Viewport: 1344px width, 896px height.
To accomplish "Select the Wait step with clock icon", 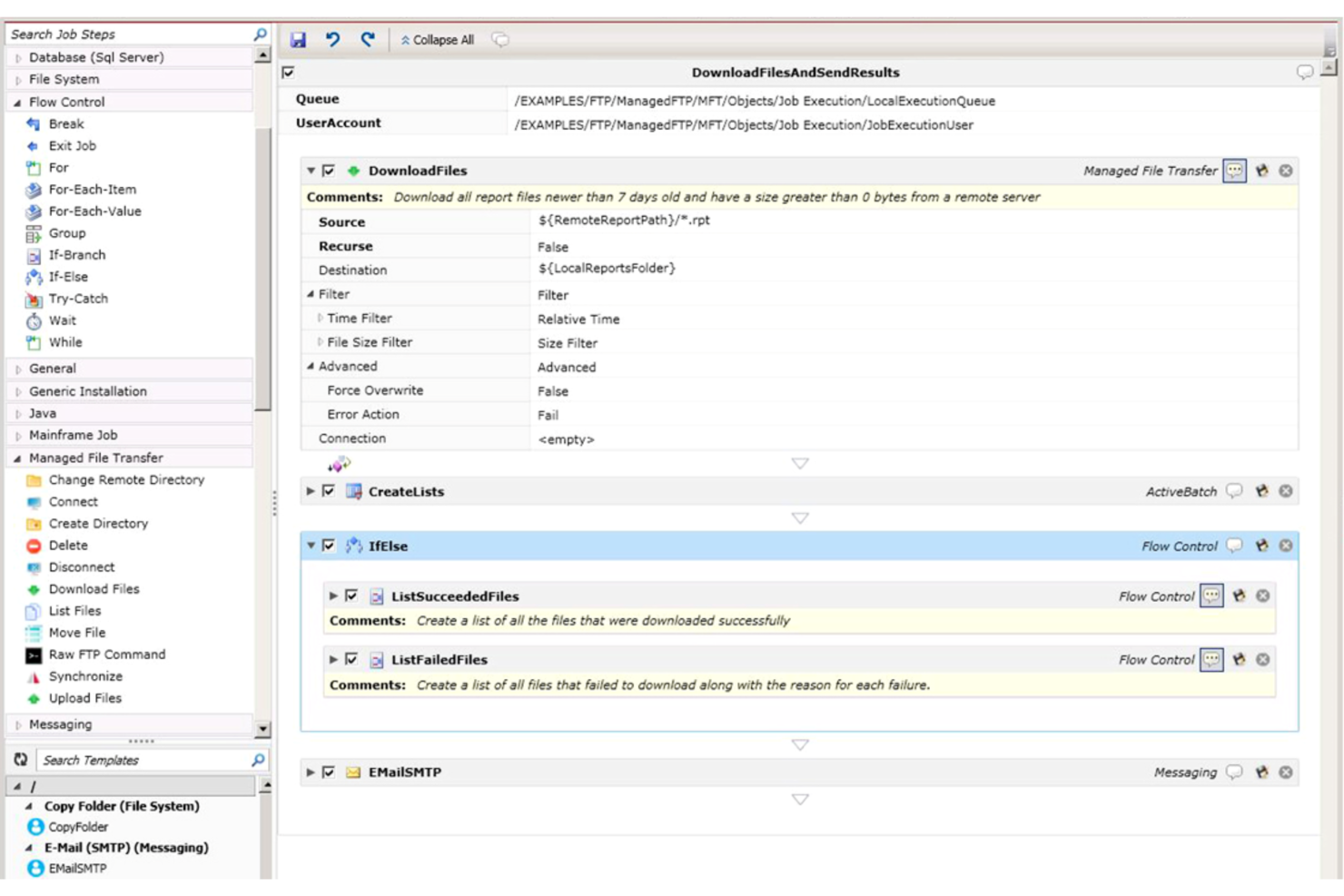I will (62, 320).
